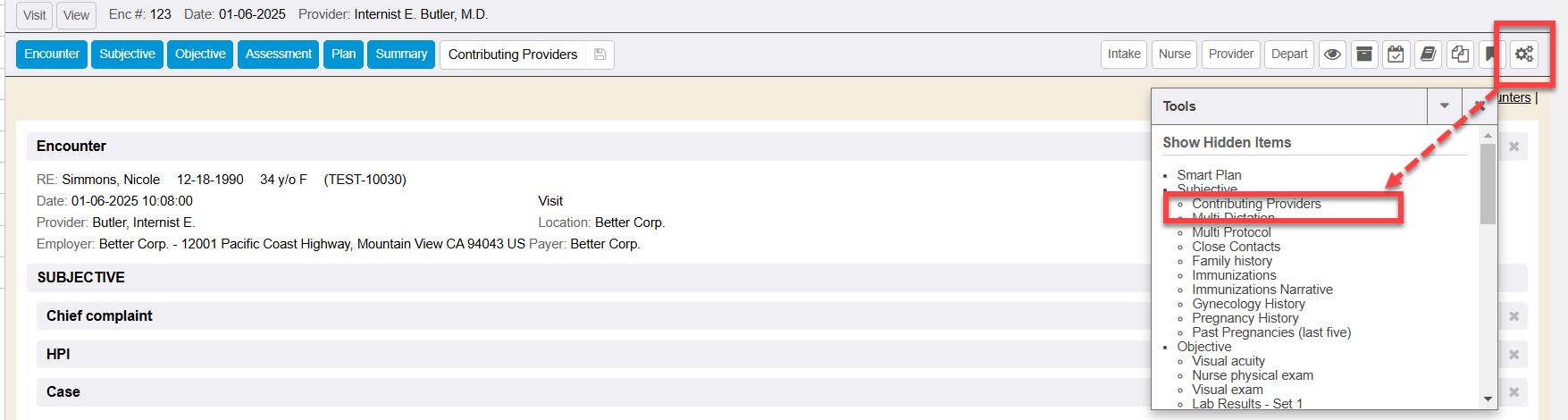The height and width of the screenshot is (420, 1568).
Task: Click the Tools panel scroll down arrow
Action: tap(1488, 399)
